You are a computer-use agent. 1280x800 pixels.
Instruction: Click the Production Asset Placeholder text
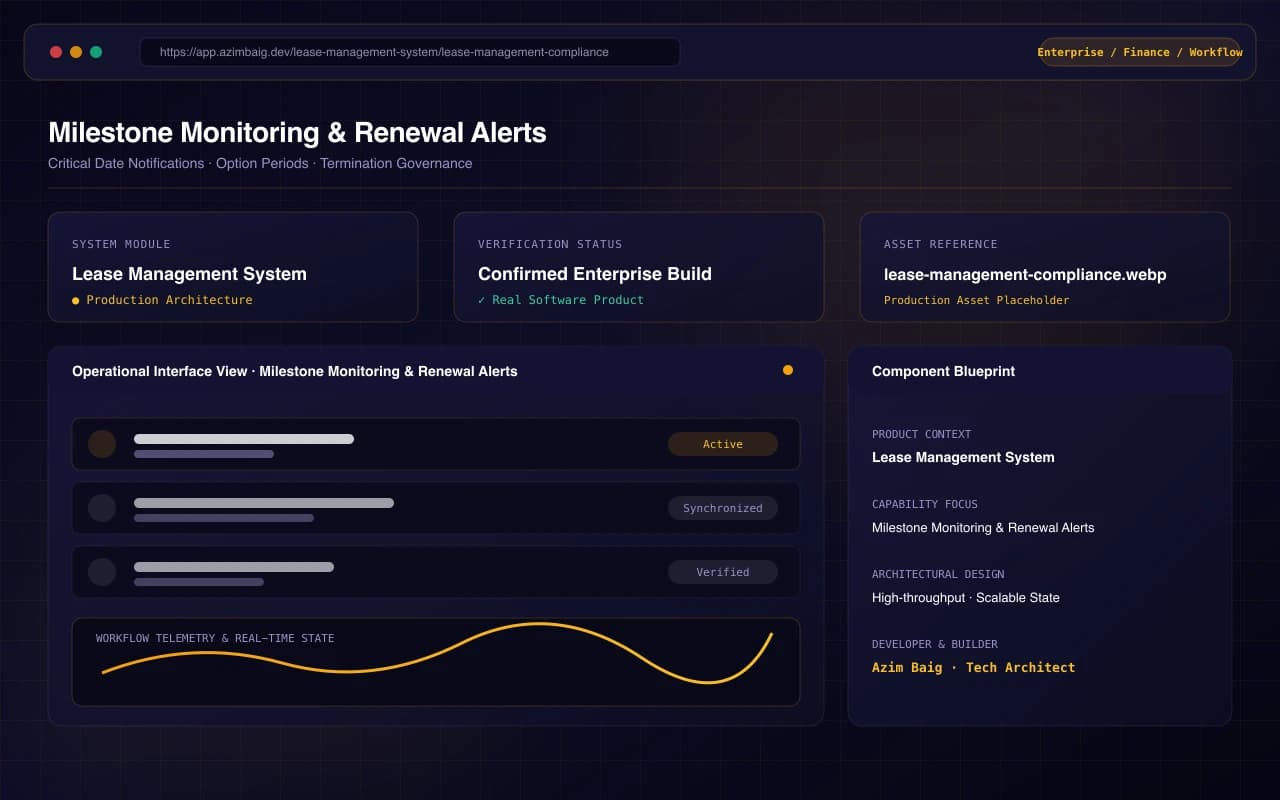pos(977,300)
